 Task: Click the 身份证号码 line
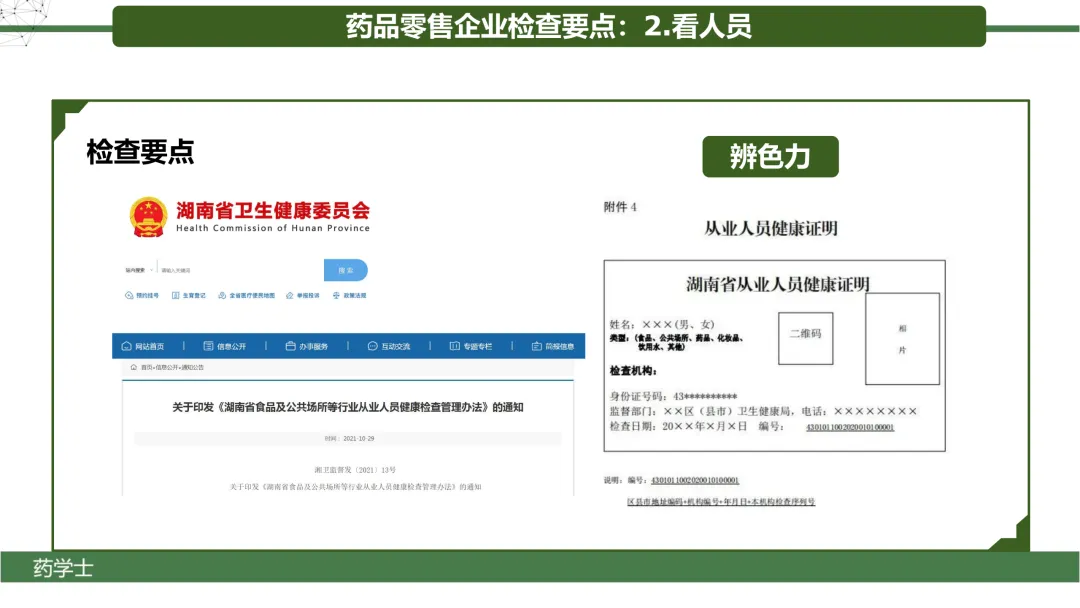pos(673,397)
